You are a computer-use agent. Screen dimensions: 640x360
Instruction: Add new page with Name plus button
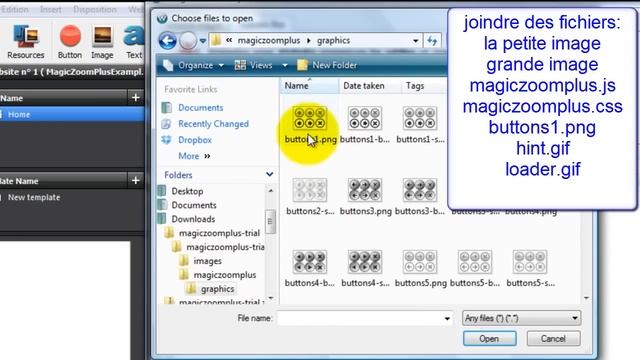pos(136,98)
